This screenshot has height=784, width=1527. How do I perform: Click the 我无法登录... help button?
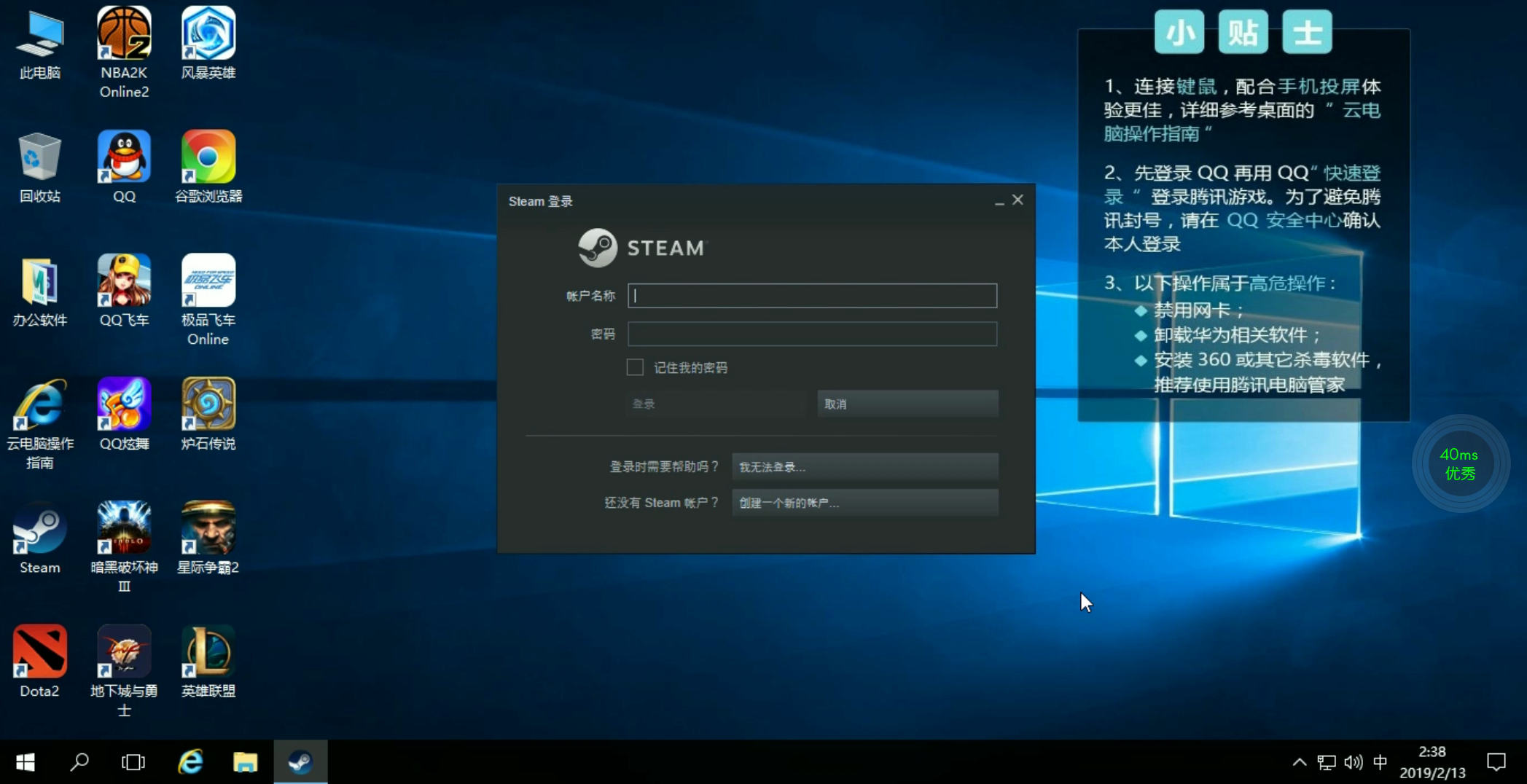(x=865, y=467)
